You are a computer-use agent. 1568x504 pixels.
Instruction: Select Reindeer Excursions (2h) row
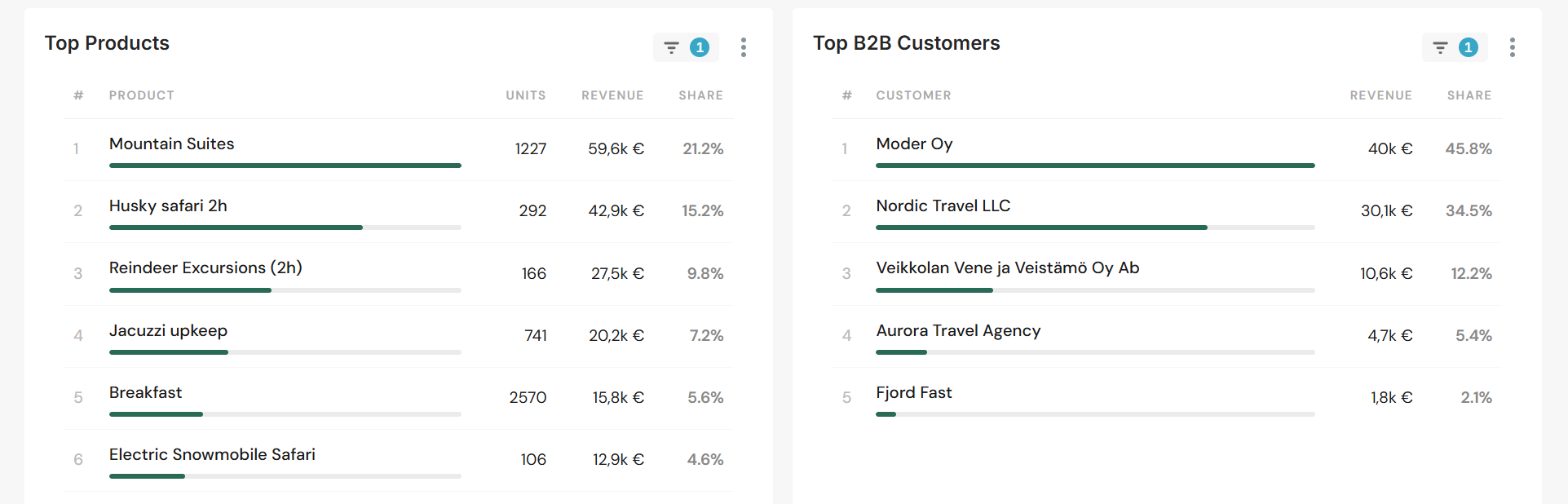(x=205, y=268)
